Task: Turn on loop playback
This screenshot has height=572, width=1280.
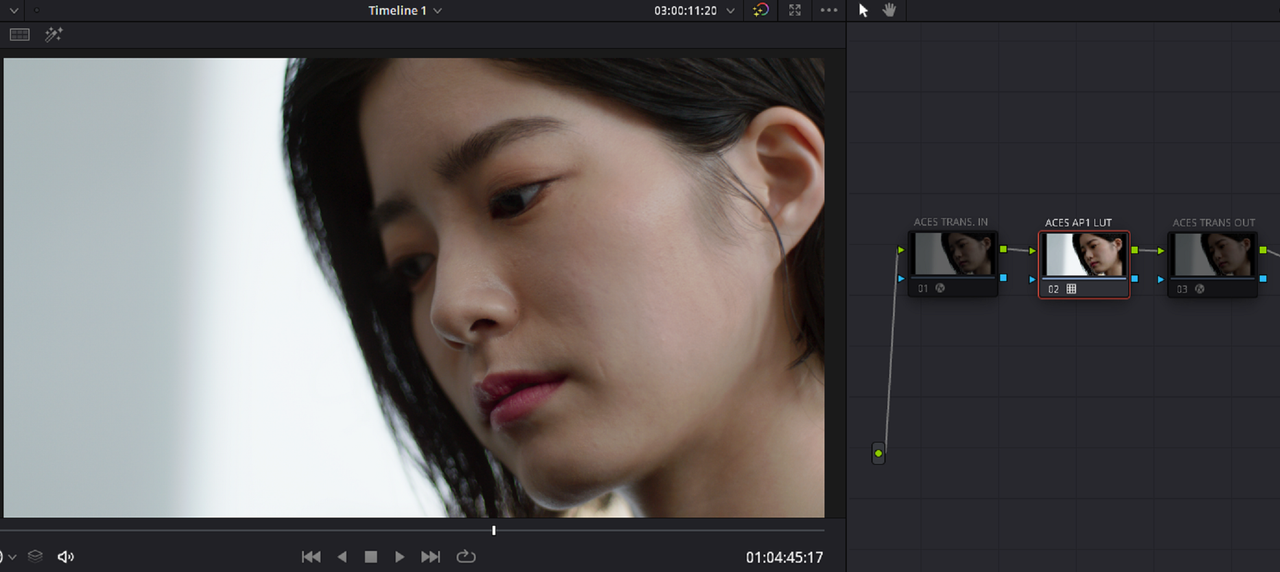Action: pos(466,556)
